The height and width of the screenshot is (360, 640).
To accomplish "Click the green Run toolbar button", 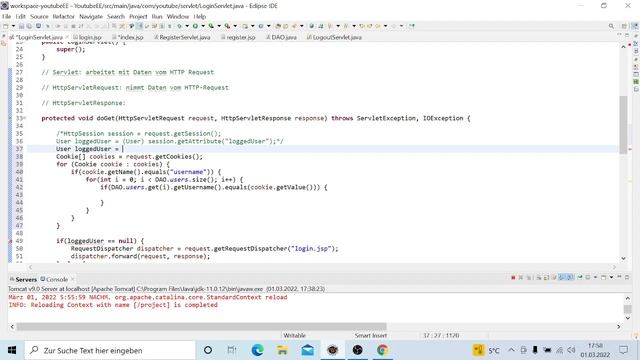I will 195,26.
